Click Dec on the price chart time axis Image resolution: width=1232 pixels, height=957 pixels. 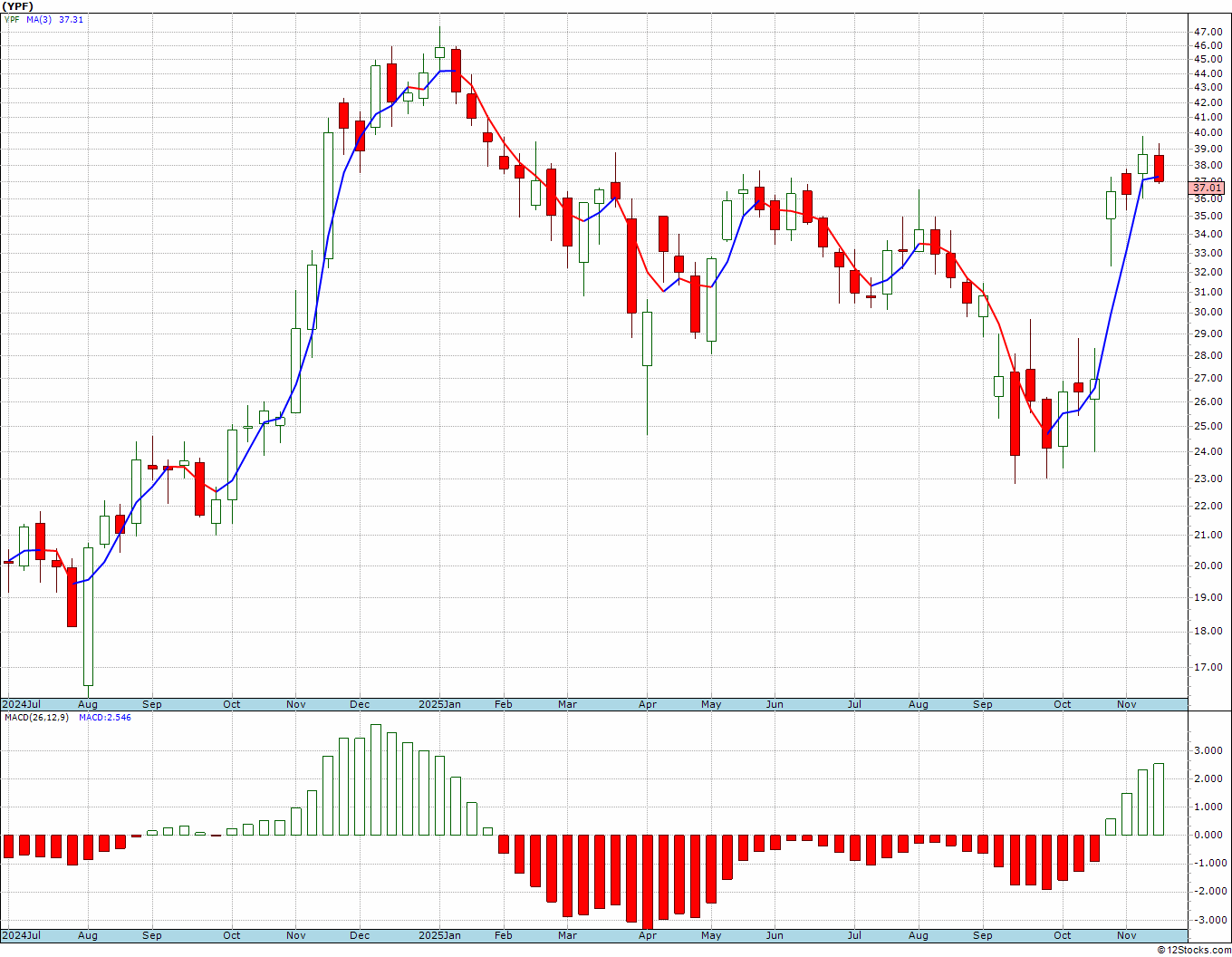point(360,704)
